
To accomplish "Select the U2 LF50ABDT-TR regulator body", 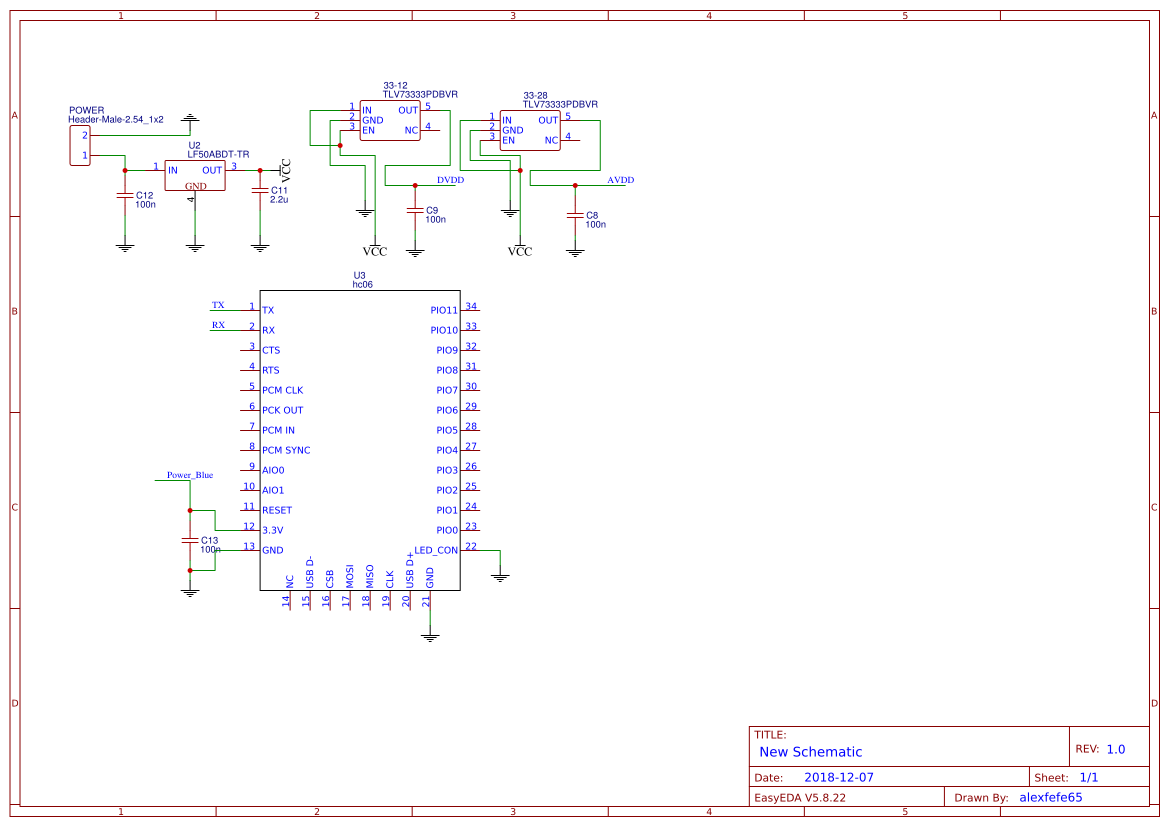I will [x=196, y=178].
